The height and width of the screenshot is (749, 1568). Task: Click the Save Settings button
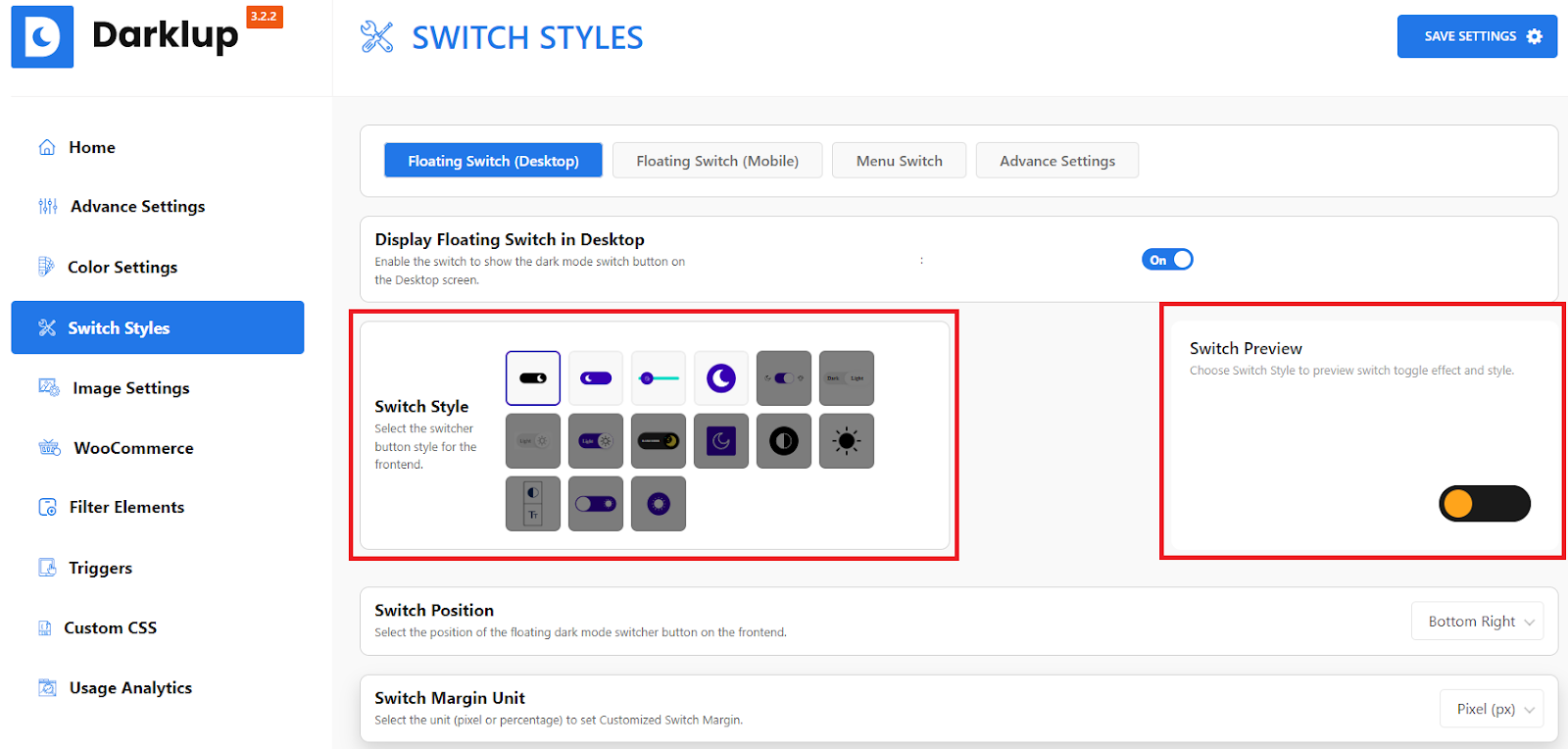1477,36
